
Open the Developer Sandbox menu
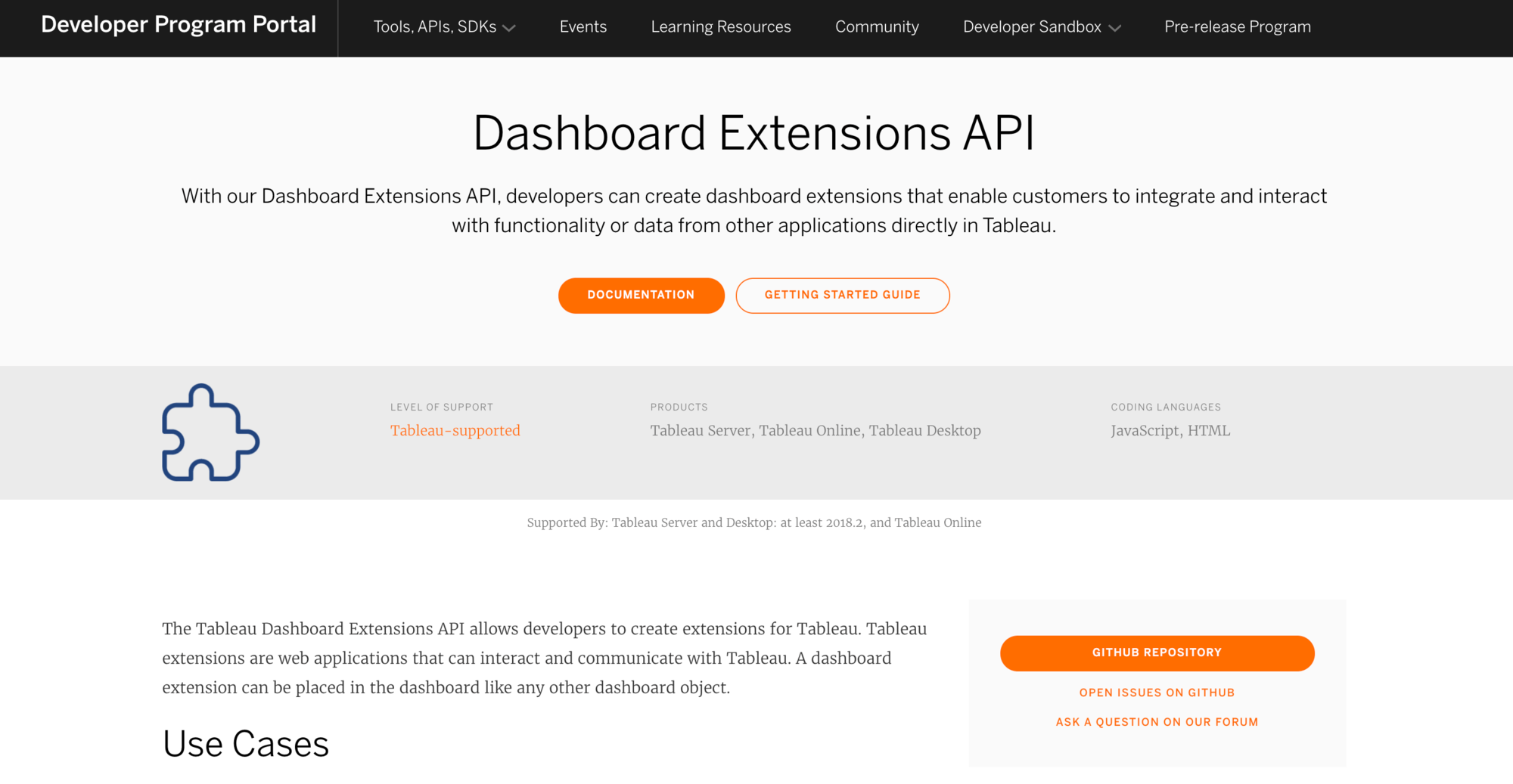tap(1032, 27)
